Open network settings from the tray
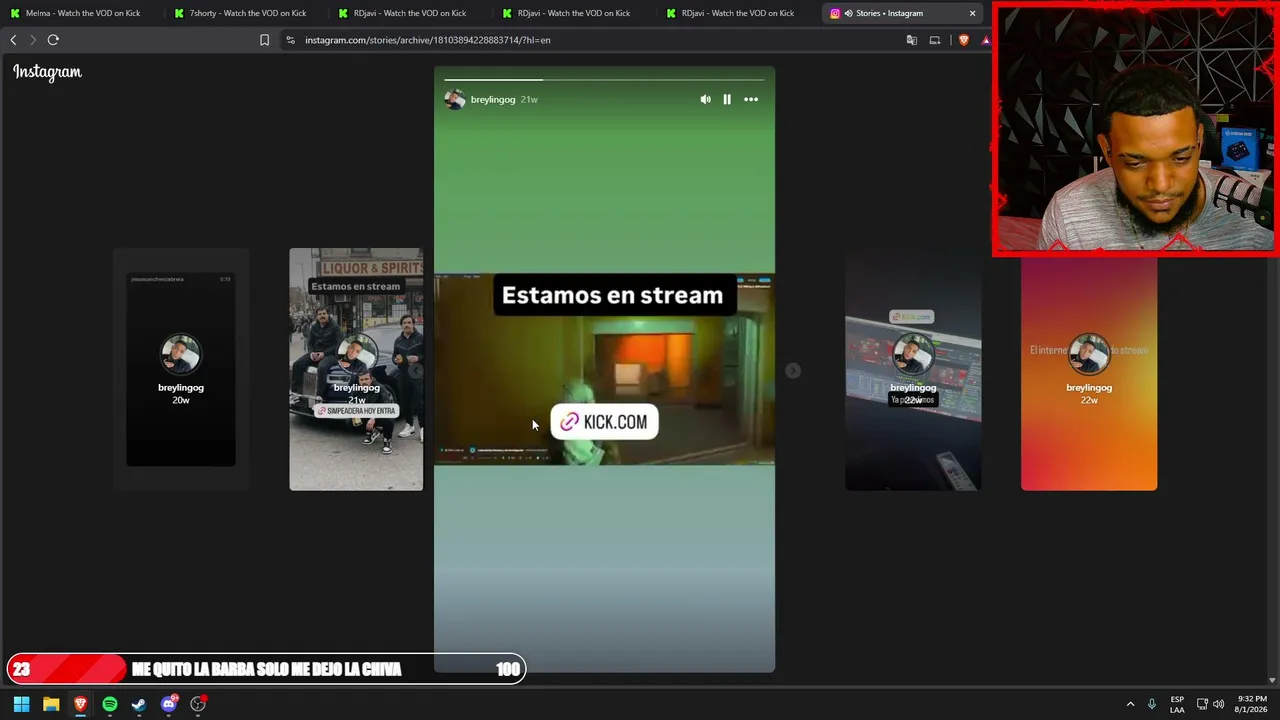 point(1202,704)
